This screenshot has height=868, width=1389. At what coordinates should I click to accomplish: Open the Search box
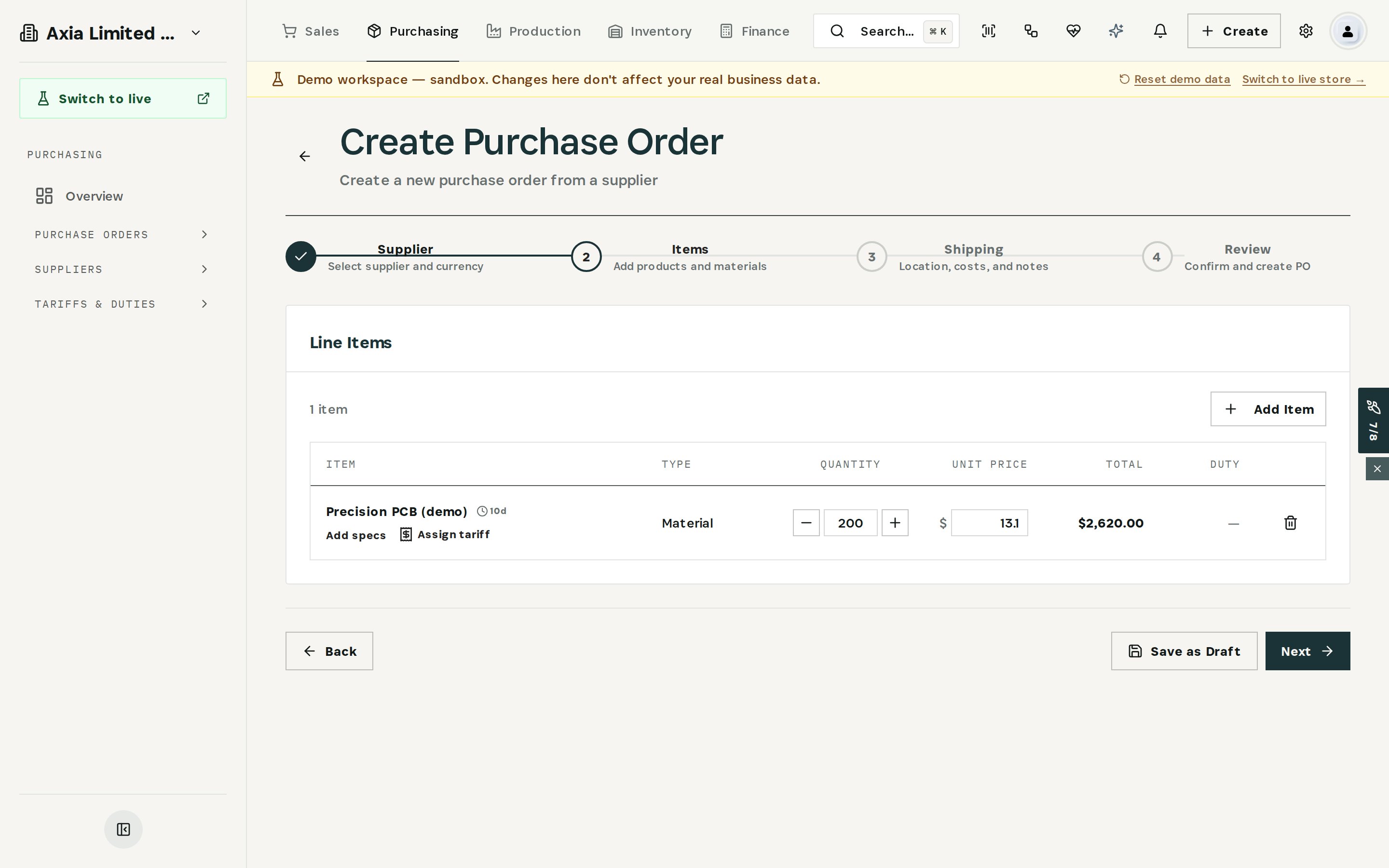pyautogui.click(x=886, y=31)
